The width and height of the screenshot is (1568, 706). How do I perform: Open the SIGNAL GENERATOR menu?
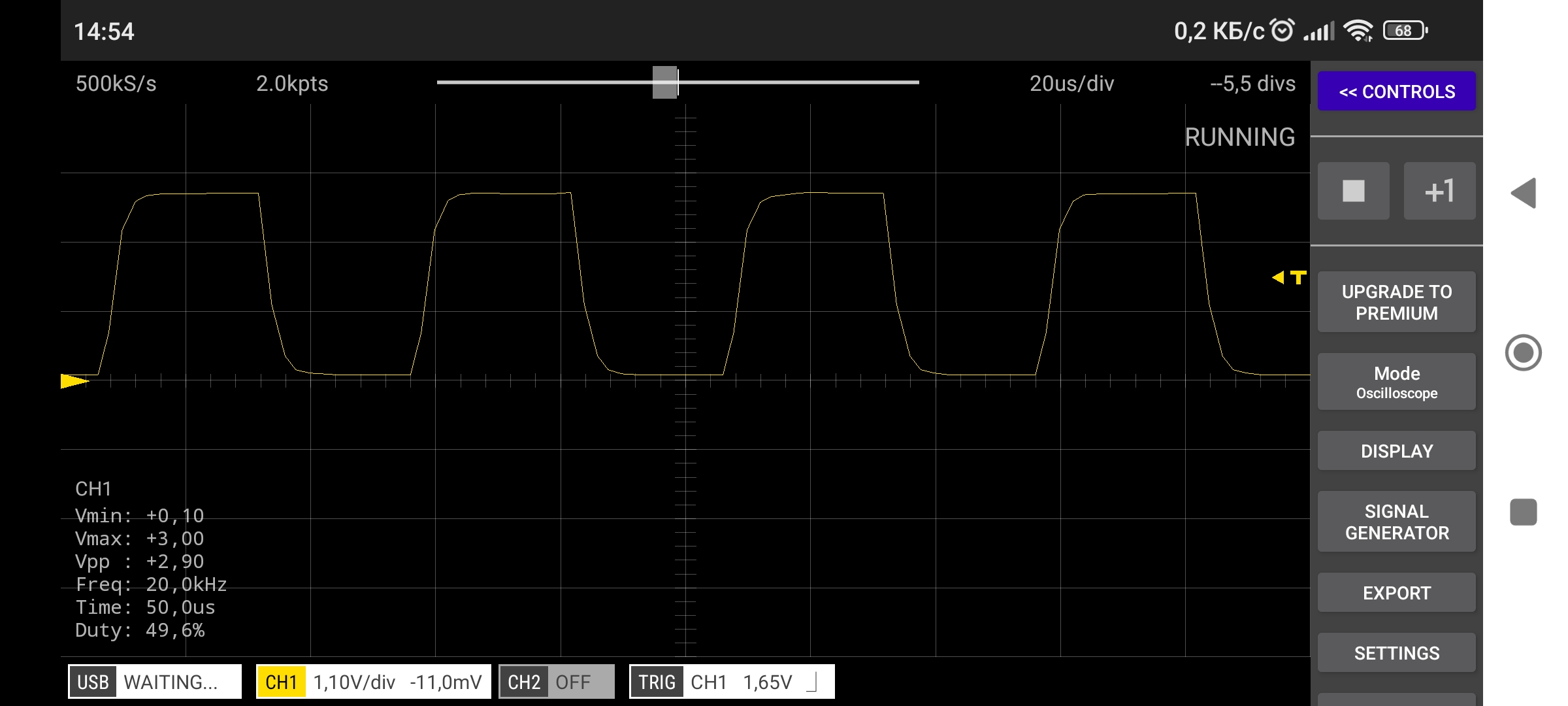click(1396, 522)
